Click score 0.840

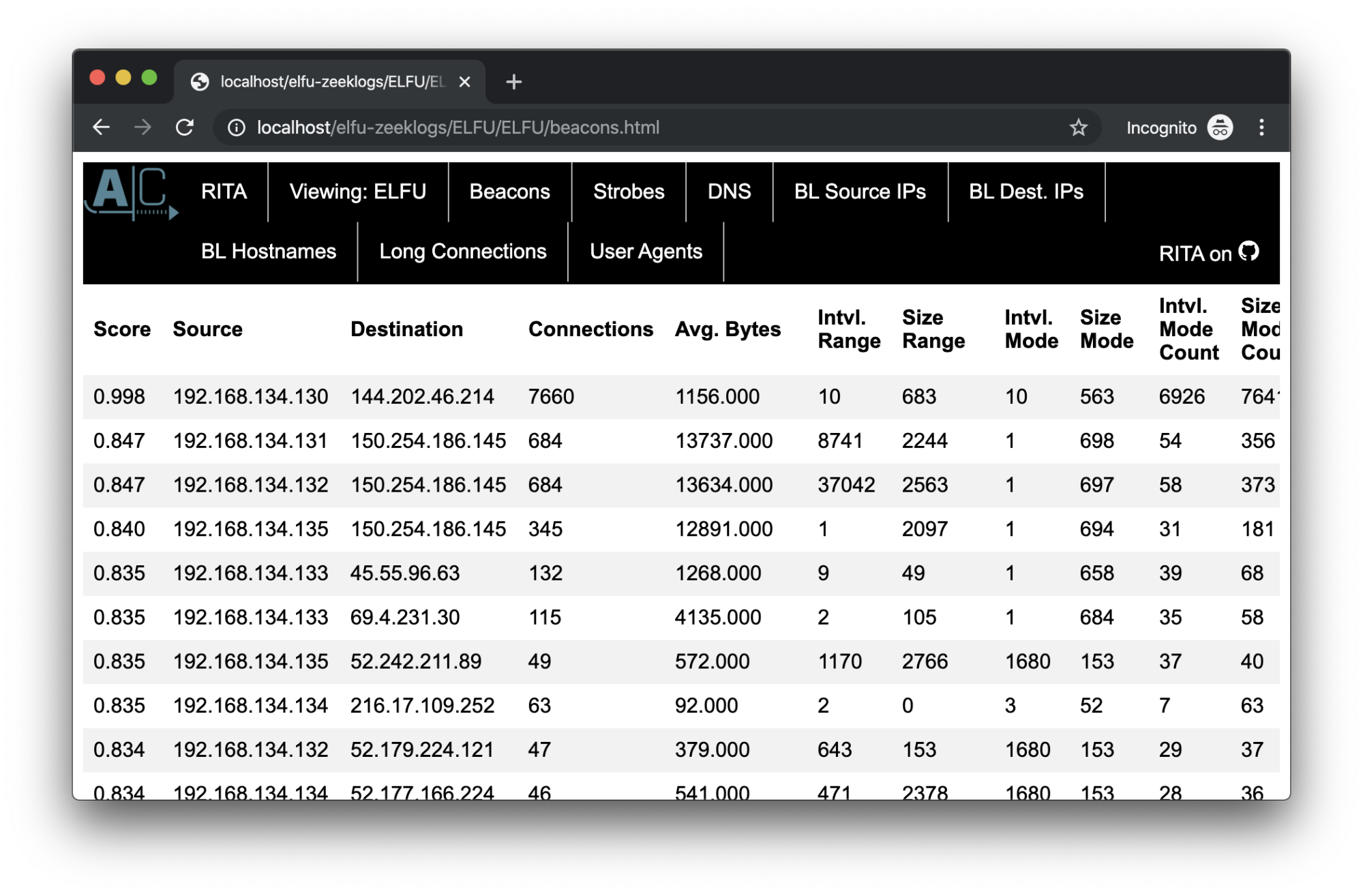(119, 529)
